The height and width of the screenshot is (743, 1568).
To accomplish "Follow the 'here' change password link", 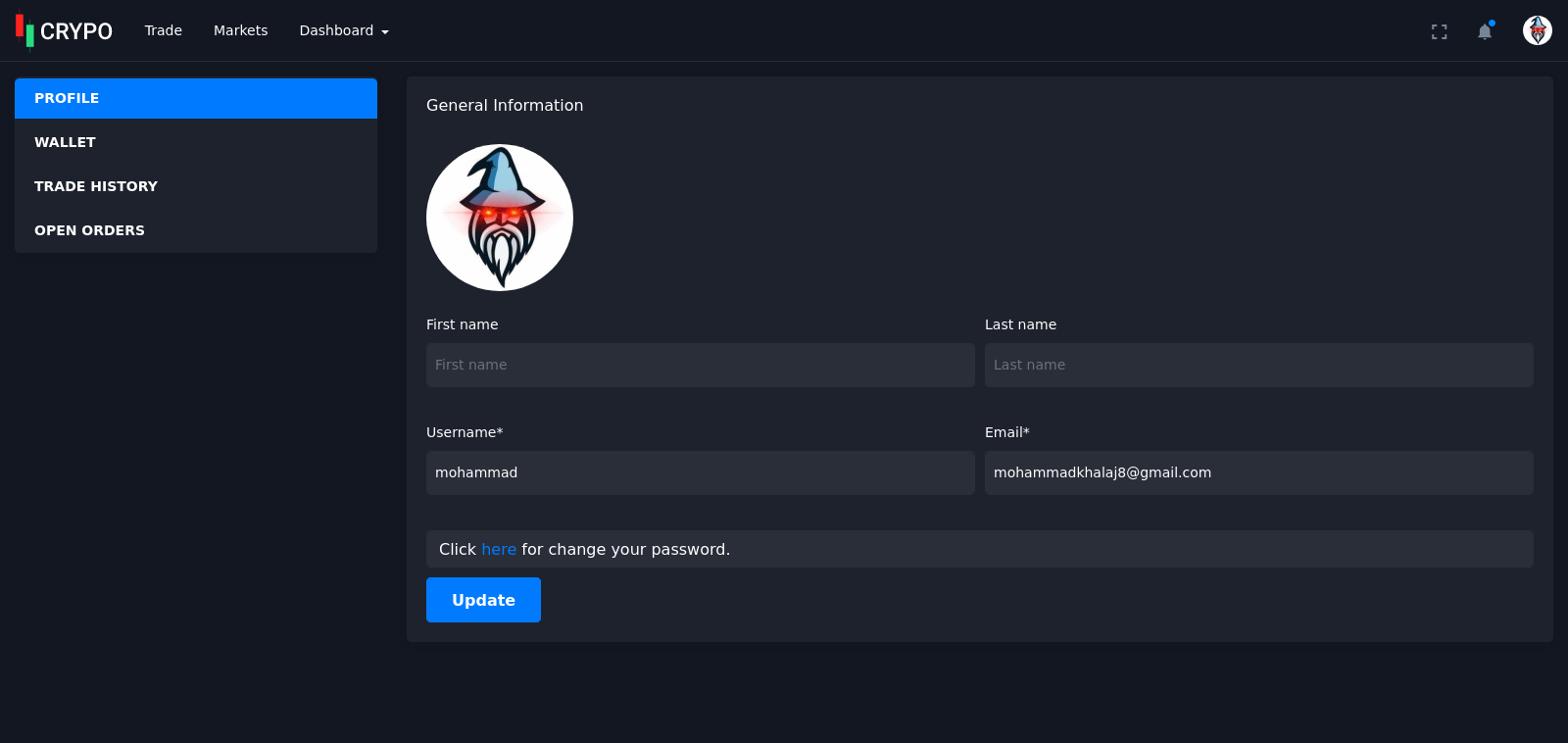I will click(x=498, y=550).
